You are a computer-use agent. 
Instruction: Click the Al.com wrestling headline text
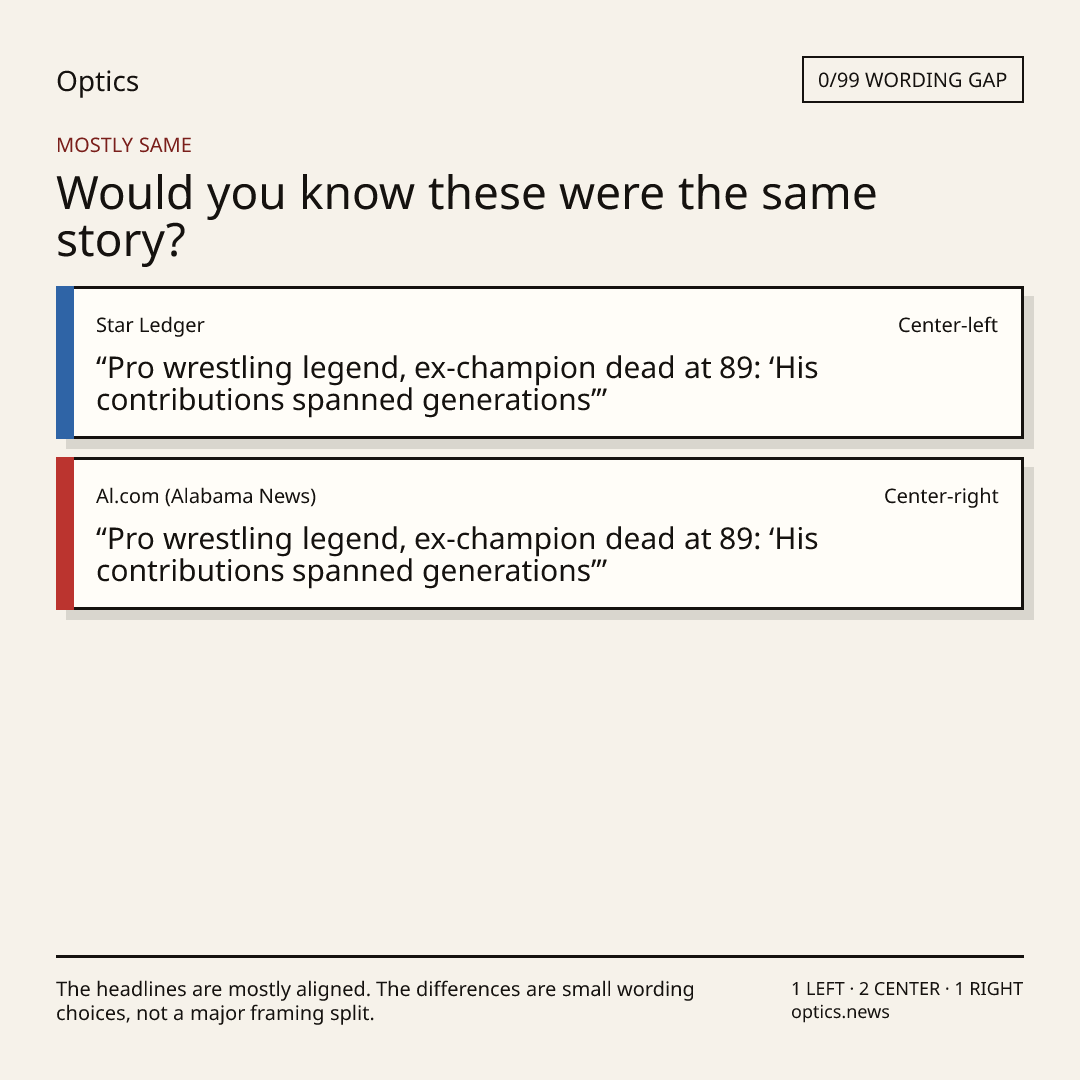point(457,554)
